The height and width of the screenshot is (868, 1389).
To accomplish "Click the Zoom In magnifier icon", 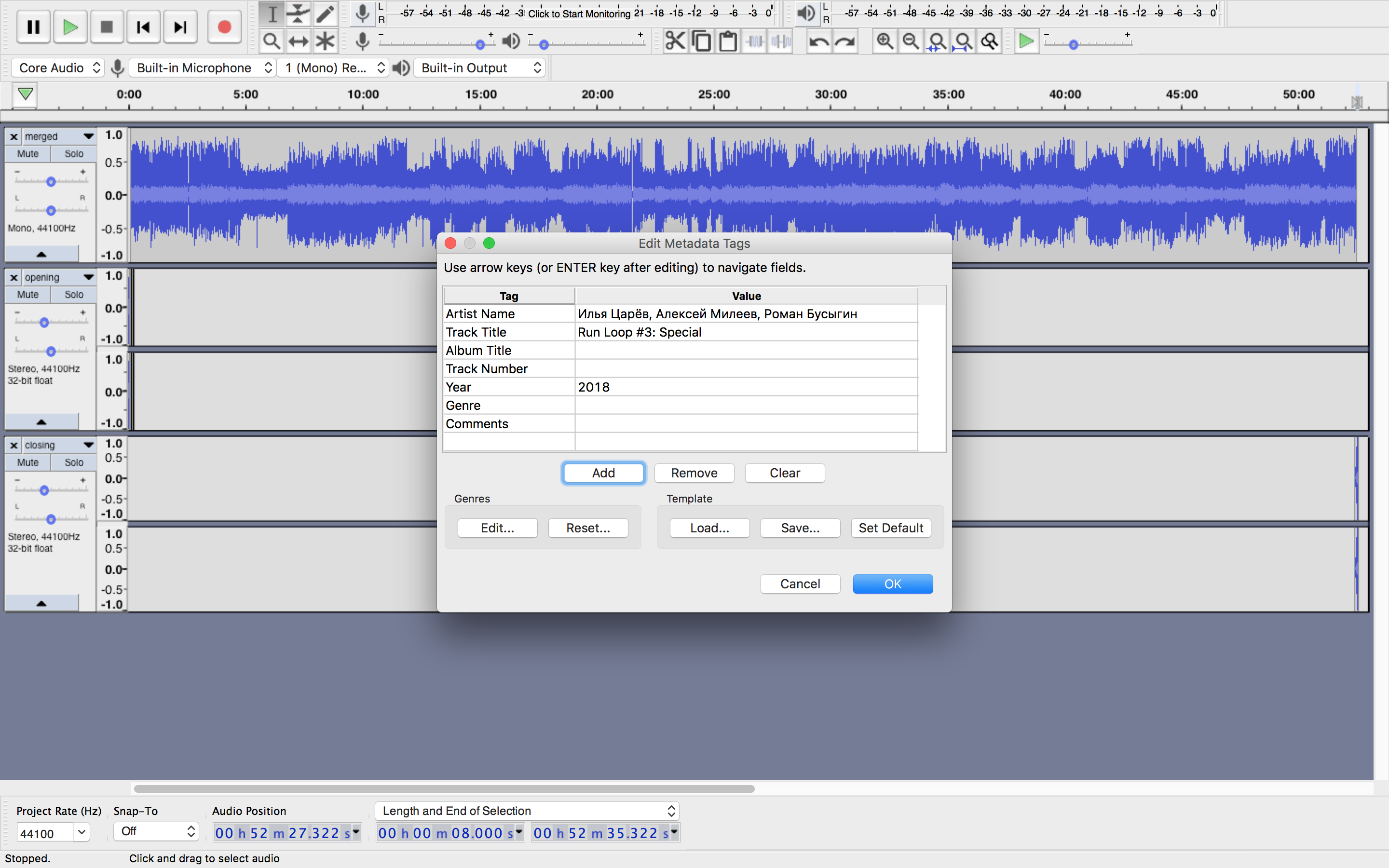I will 885,41.
